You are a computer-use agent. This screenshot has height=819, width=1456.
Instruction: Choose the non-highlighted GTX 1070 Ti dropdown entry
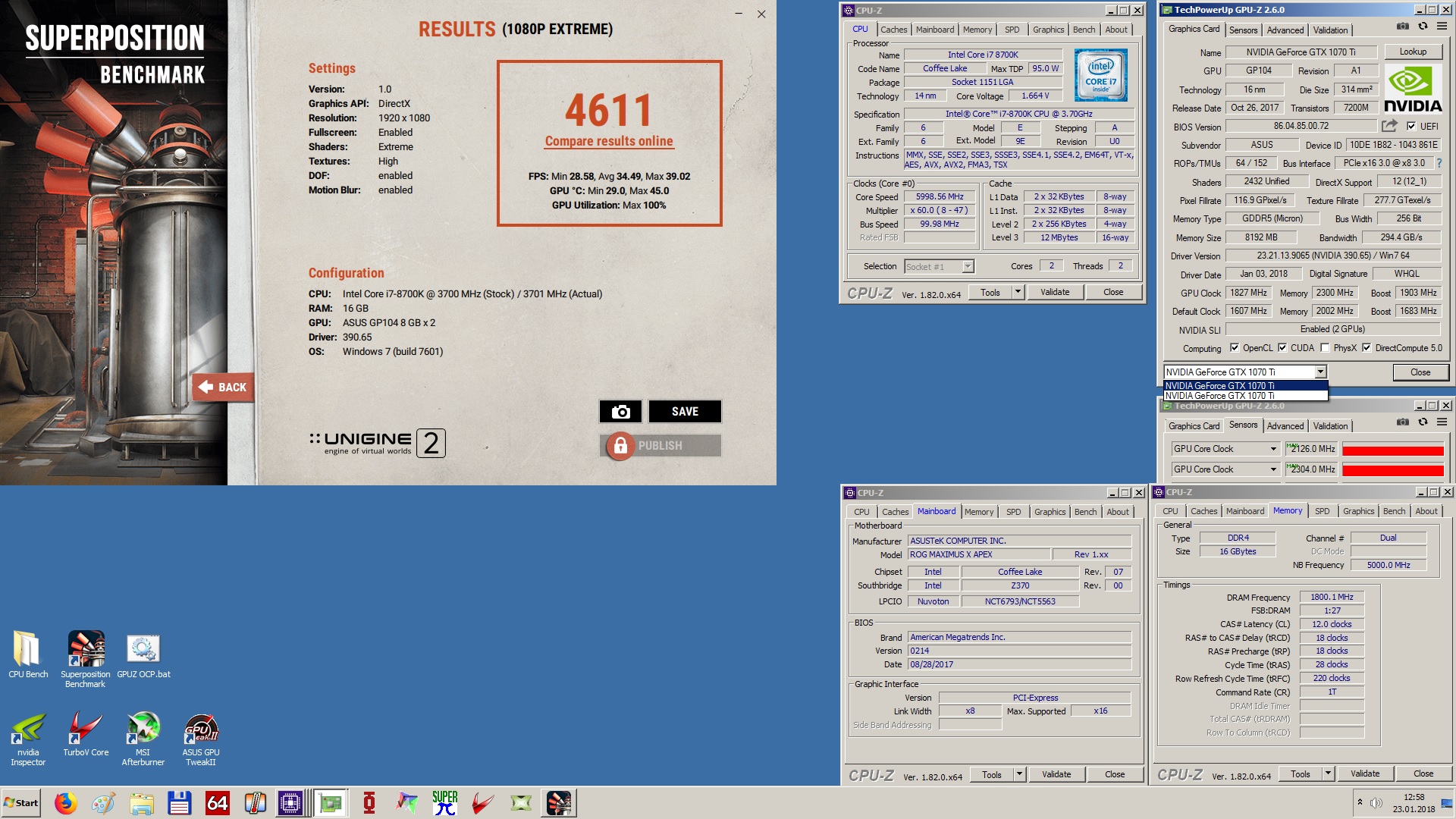pyautogui.click(x=1245, y=395)
